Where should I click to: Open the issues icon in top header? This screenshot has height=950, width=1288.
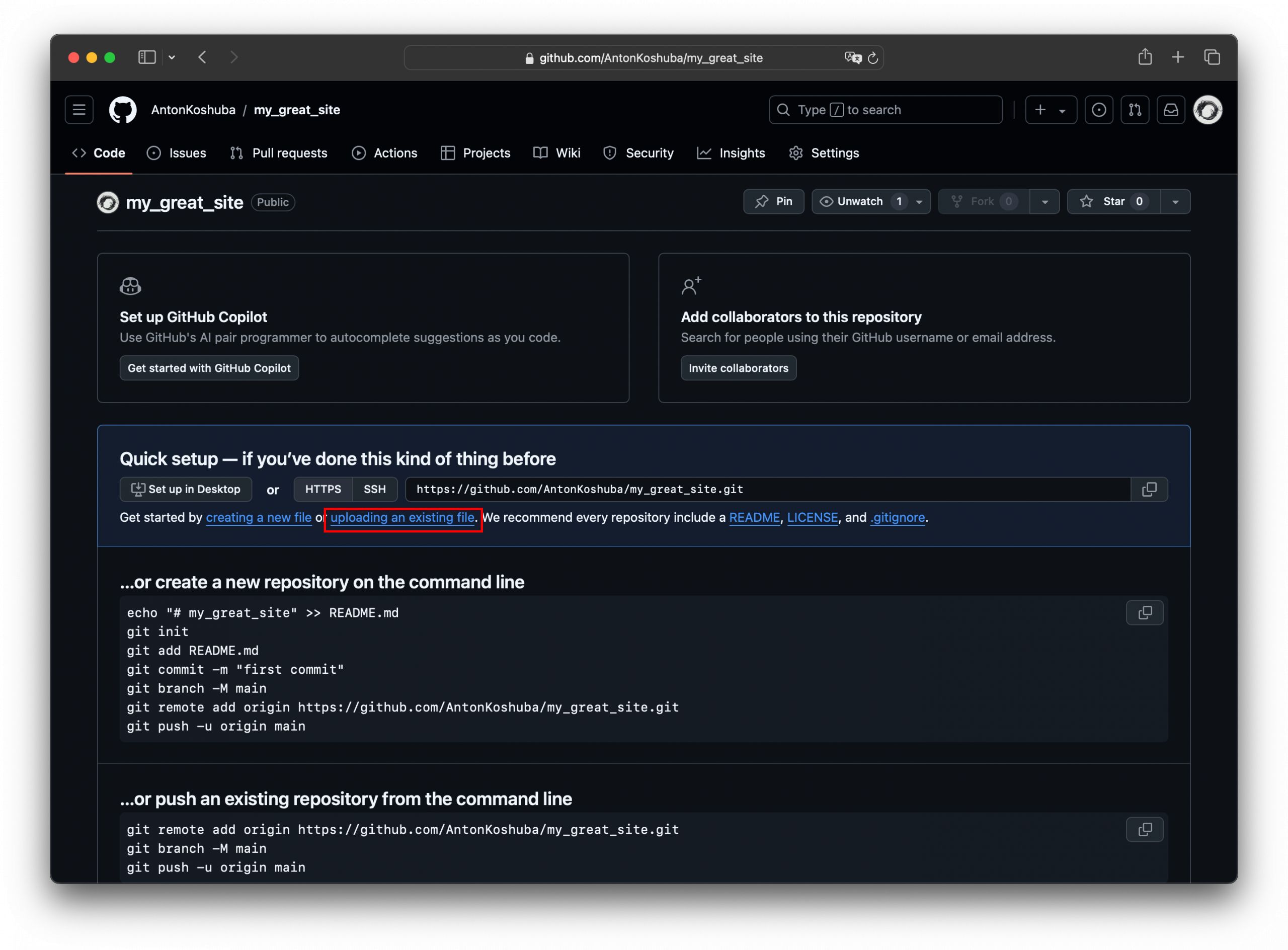pyautogui.click(x=1098, y=109)
